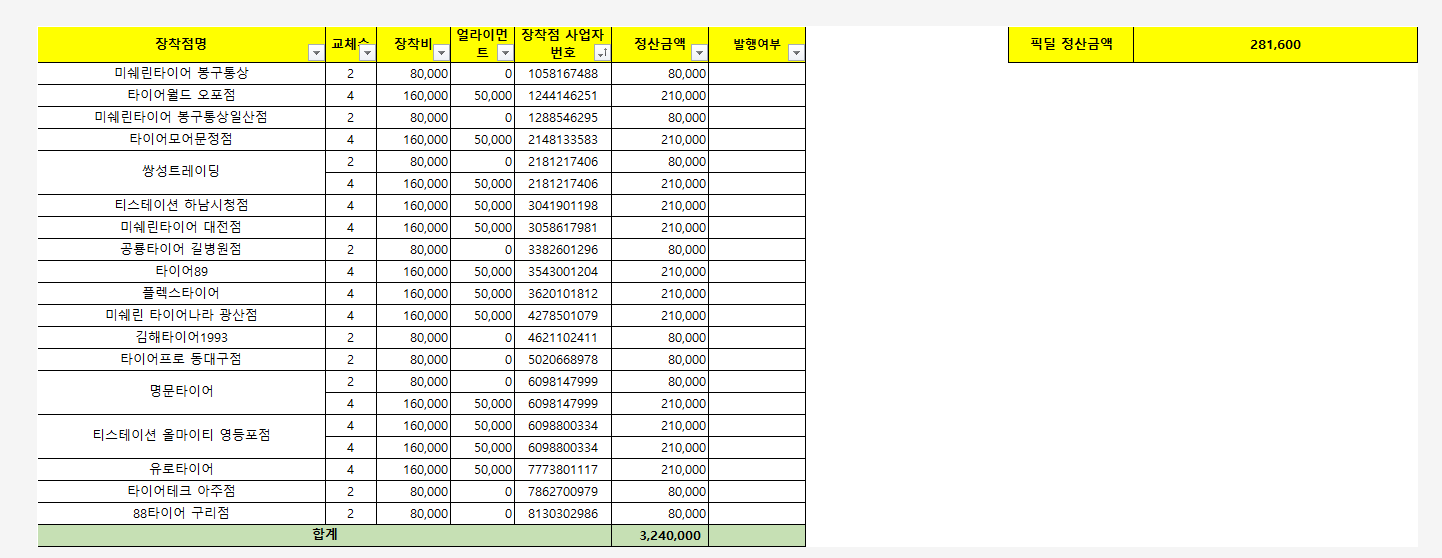Click business number 7773801117 cell
This screenshot has height=558, width=1442.
point(562,470)
